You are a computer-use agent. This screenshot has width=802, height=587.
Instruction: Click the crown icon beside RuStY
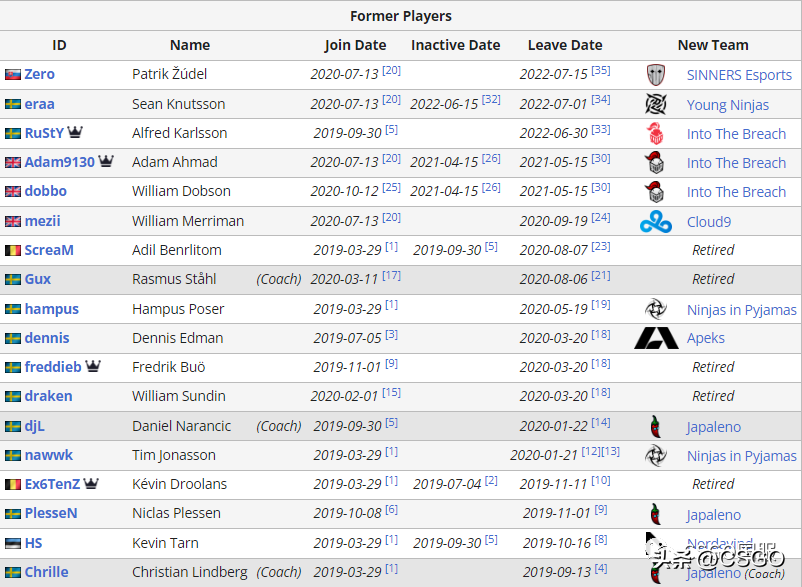coord(76,133)
